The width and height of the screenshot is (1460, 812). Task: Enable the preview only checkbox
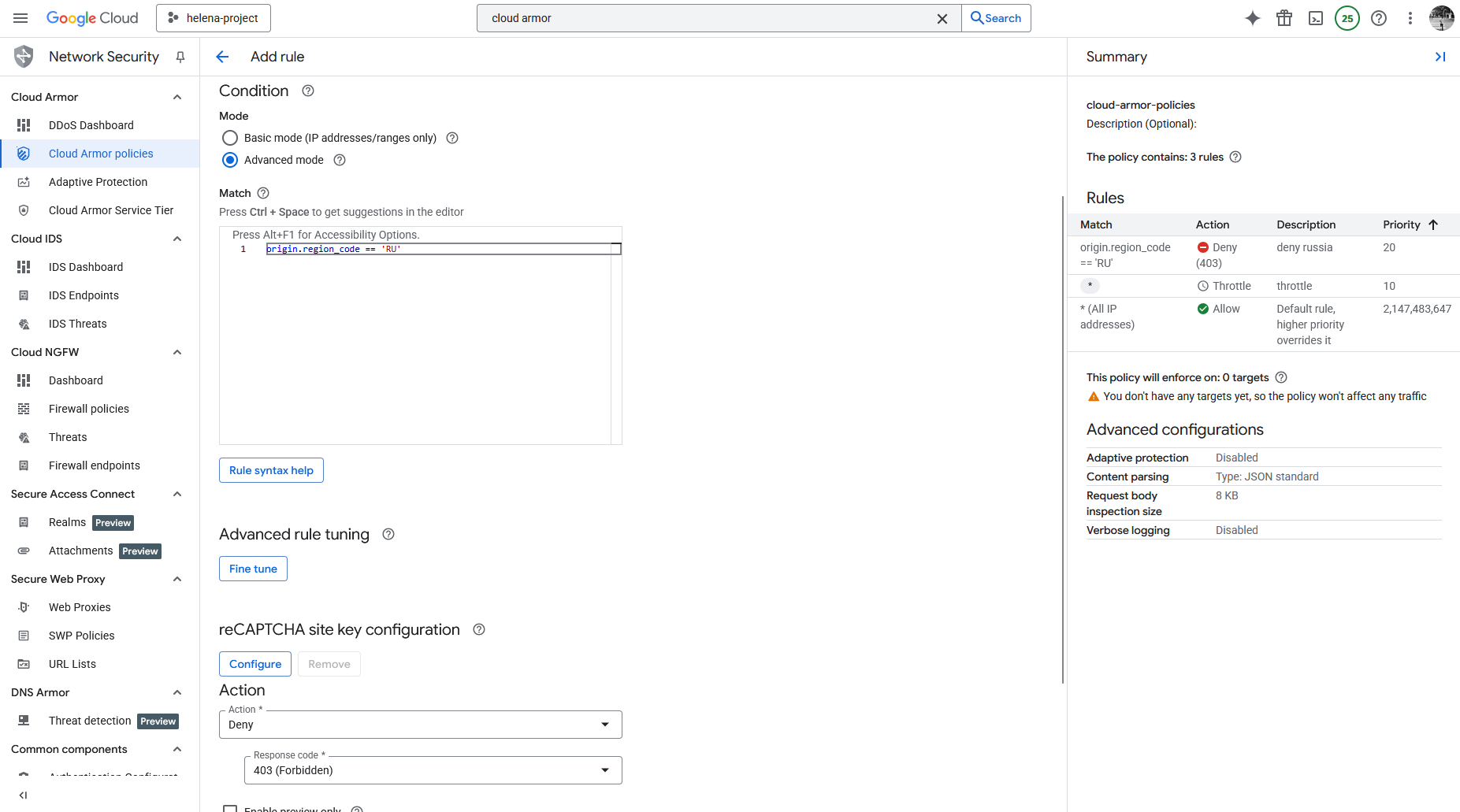click(x=230, y=808)
